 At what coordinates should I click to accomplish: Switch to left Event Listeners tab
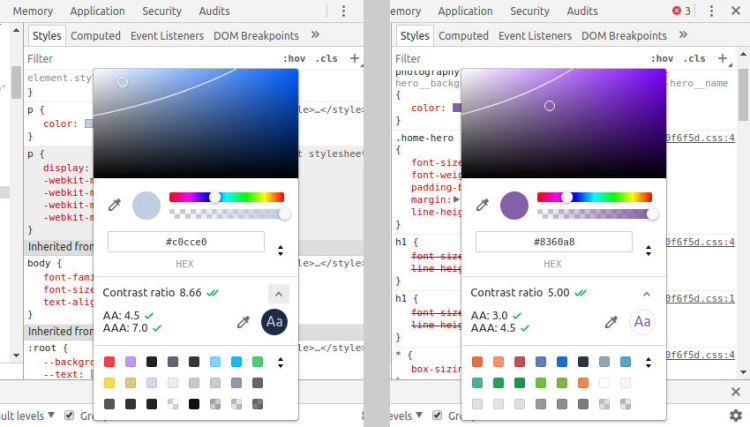(x=167, y=36)
